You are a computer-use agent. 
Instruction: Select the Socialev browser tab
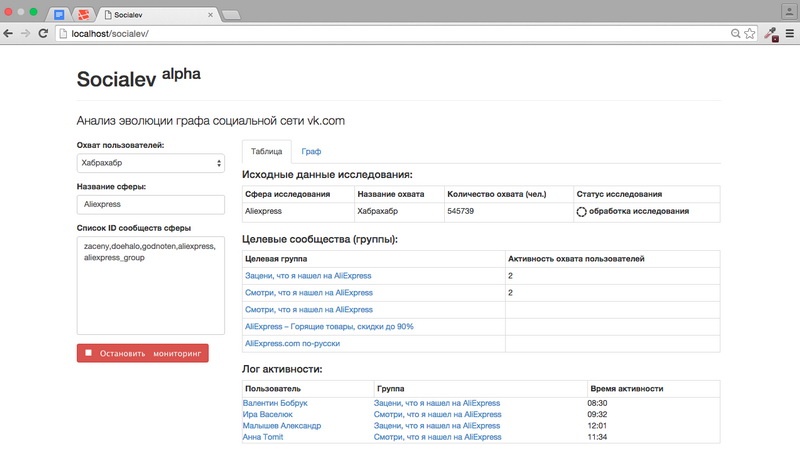(156, 15)
